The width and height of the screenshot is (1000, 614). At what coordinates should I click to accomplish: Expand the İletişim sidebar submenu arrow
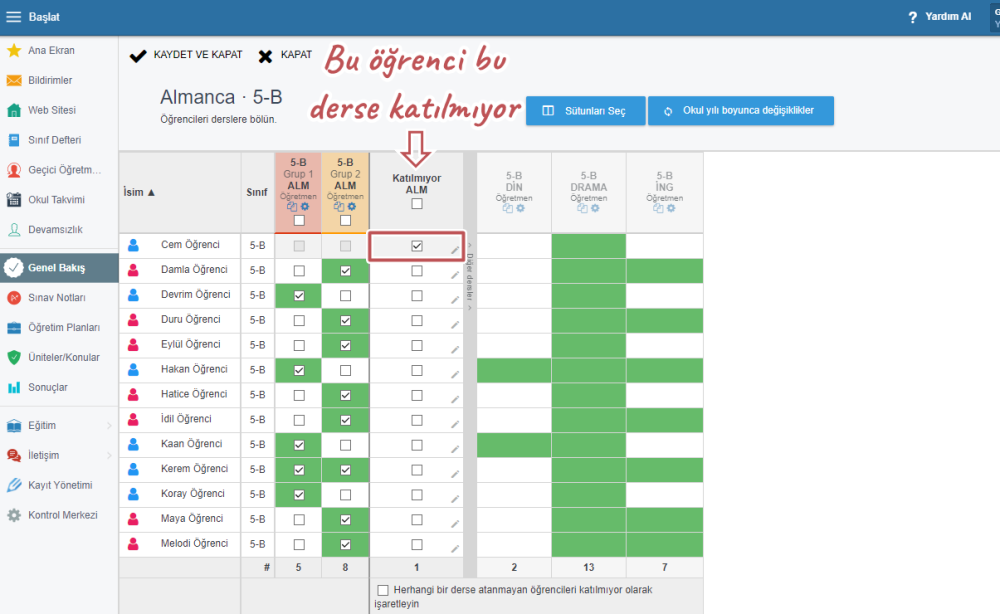(x=109, y=455)
